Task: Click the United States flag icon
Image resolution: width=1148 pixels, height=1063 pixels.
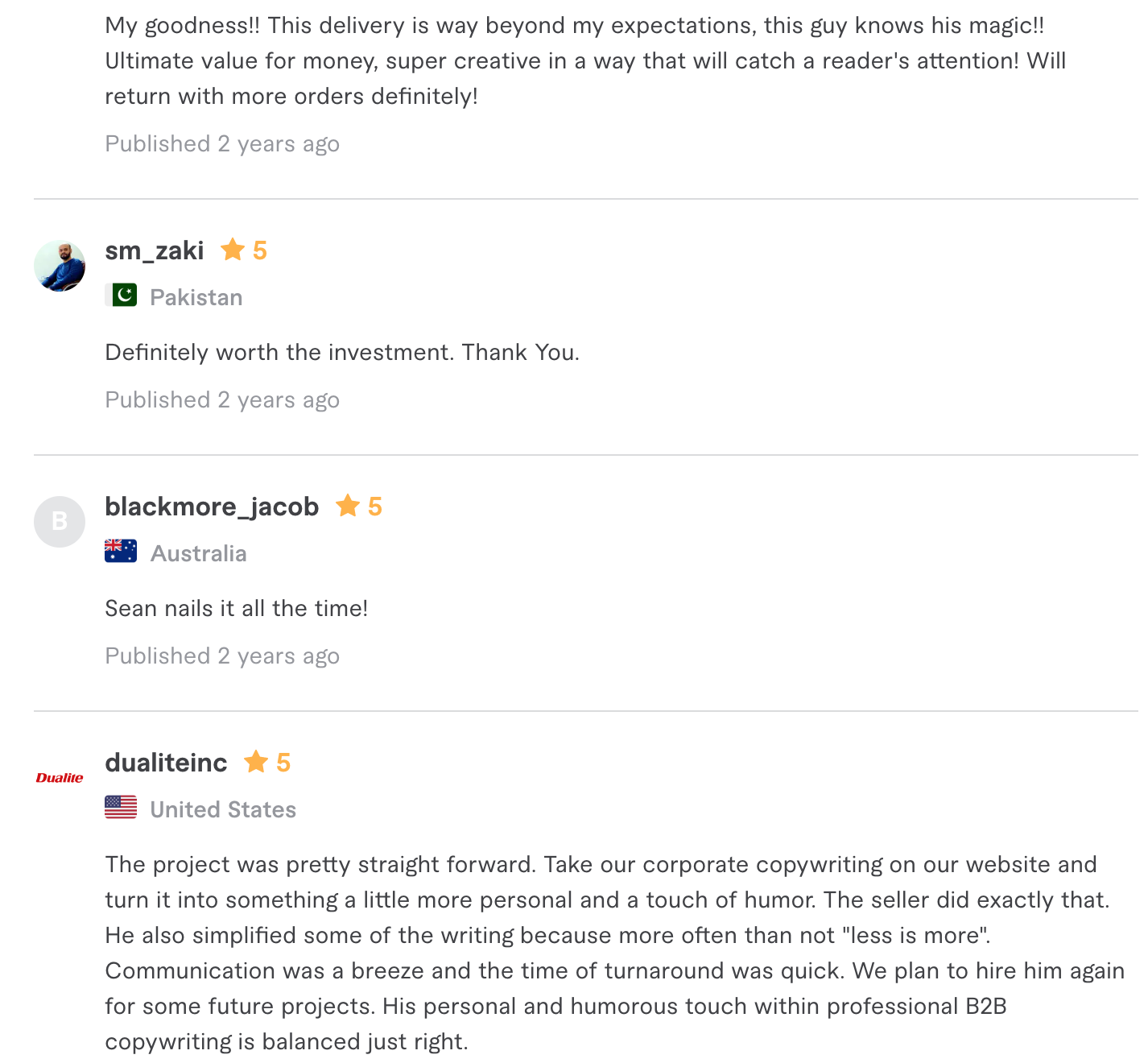Action: pyautogui.click(x=121, y=808)
